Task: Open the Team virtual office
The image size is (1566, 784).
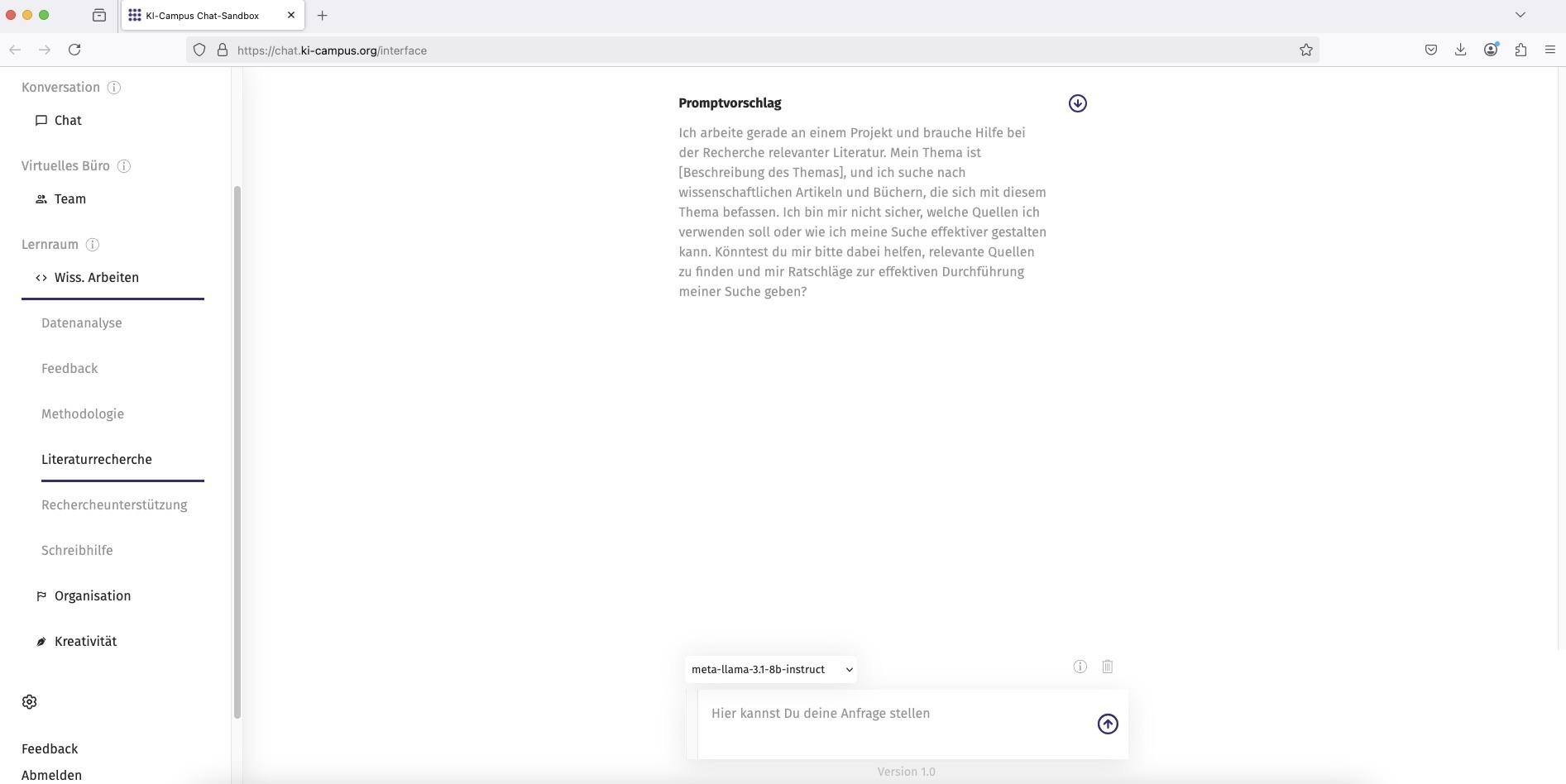Action: tap(69, 199)
